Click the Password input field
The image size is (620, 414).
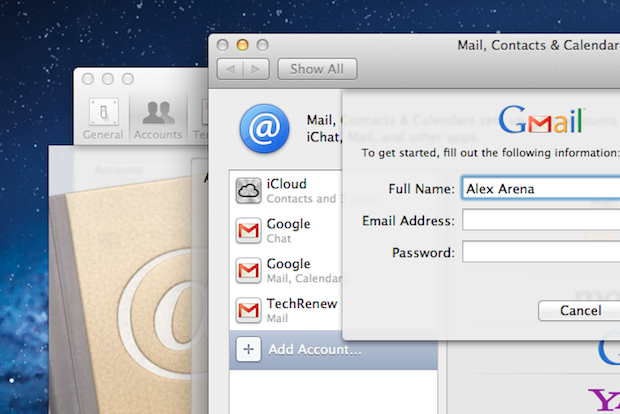541,251
